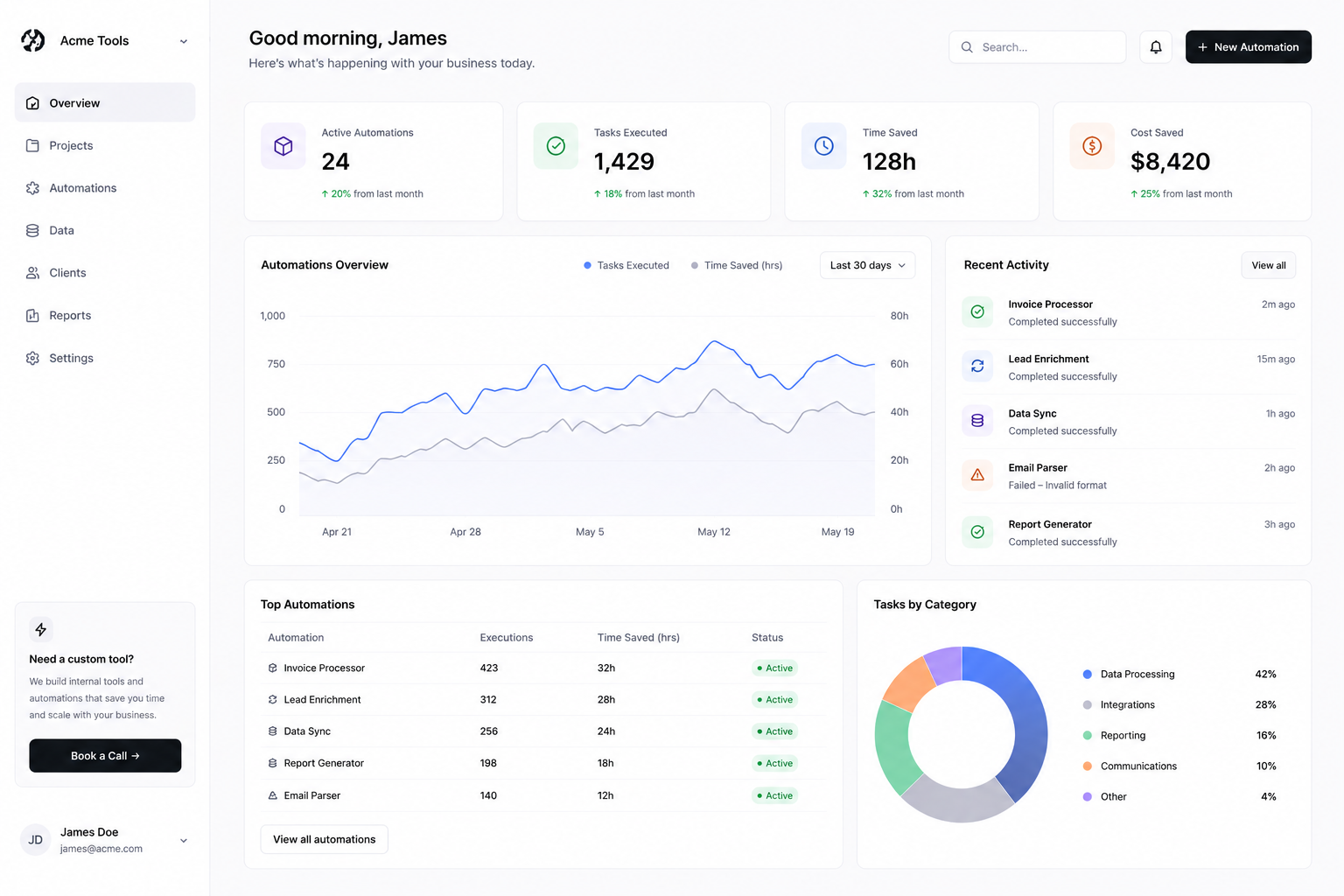This screenshot has height=896, width=1344.
Task: Click the Automations puzzle icon in sidebar
Action: tap(32, 188)
